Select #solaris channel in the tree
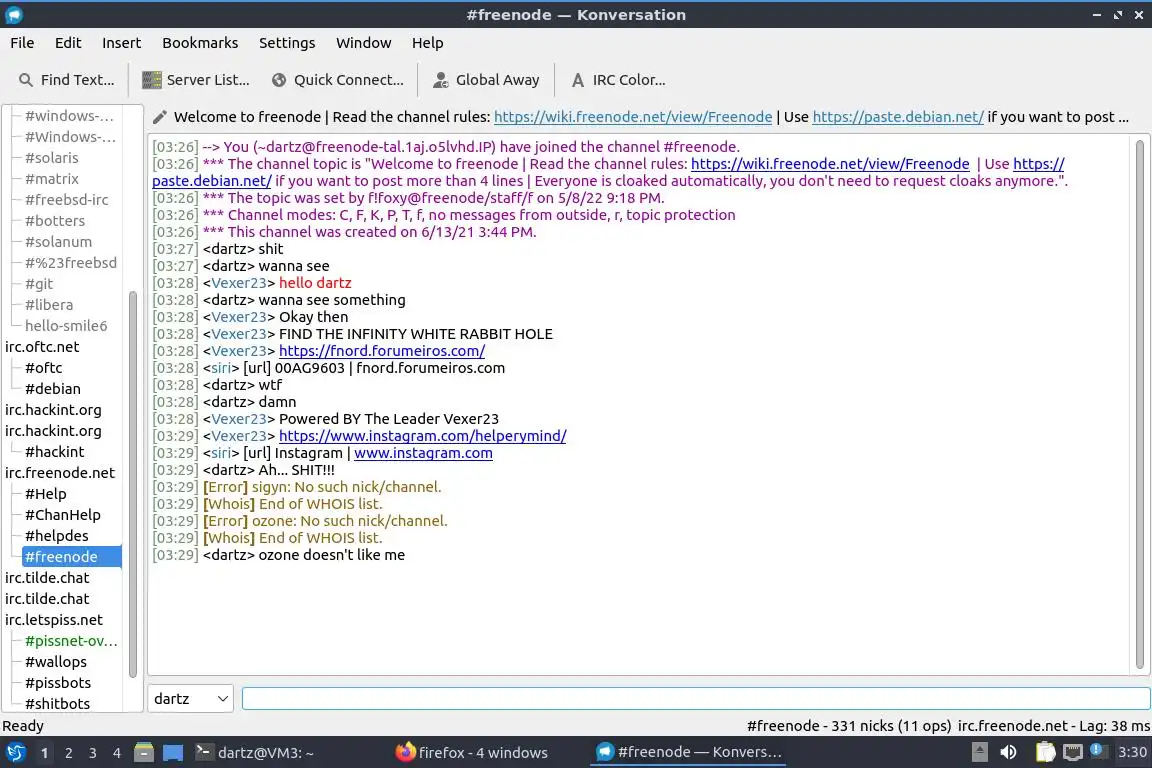 (x=51, y=158)
